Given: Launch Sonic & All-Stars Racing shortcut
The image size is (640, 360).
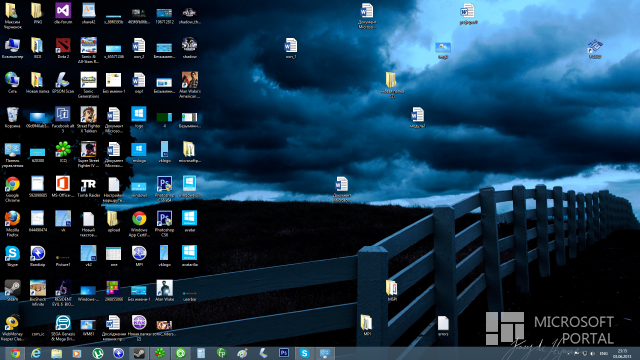Looking at the screenshot, I should click(x=88, y=46).
